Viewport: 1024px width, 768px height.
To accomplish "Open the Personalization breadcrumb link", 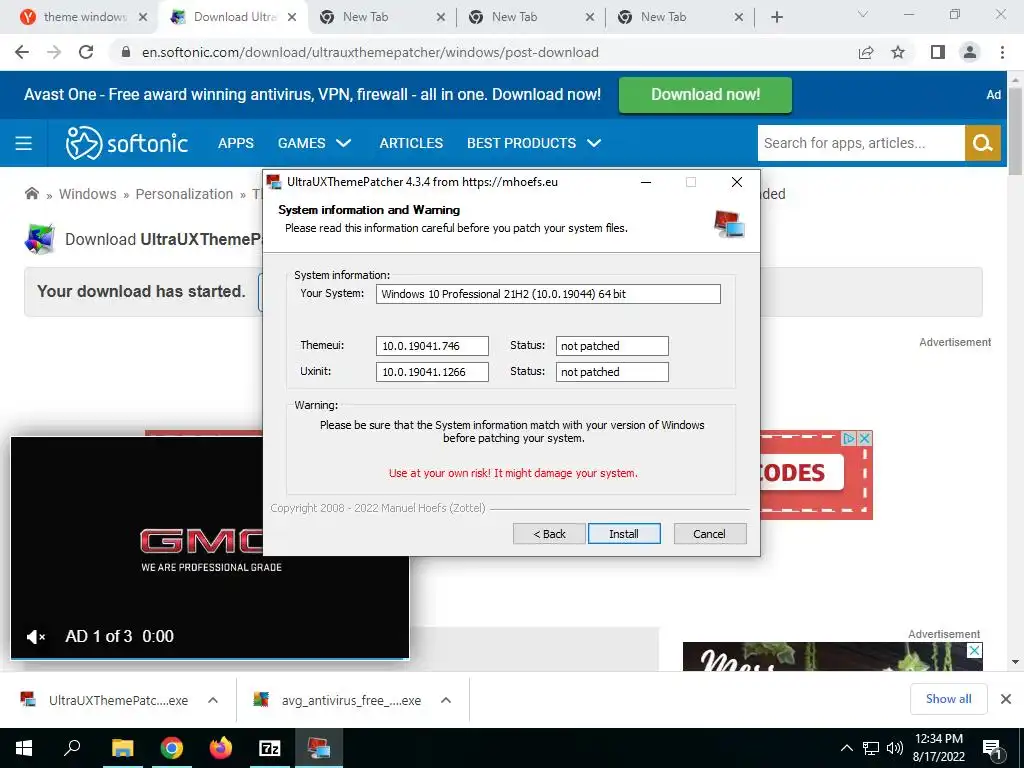I will coord(184,194).
